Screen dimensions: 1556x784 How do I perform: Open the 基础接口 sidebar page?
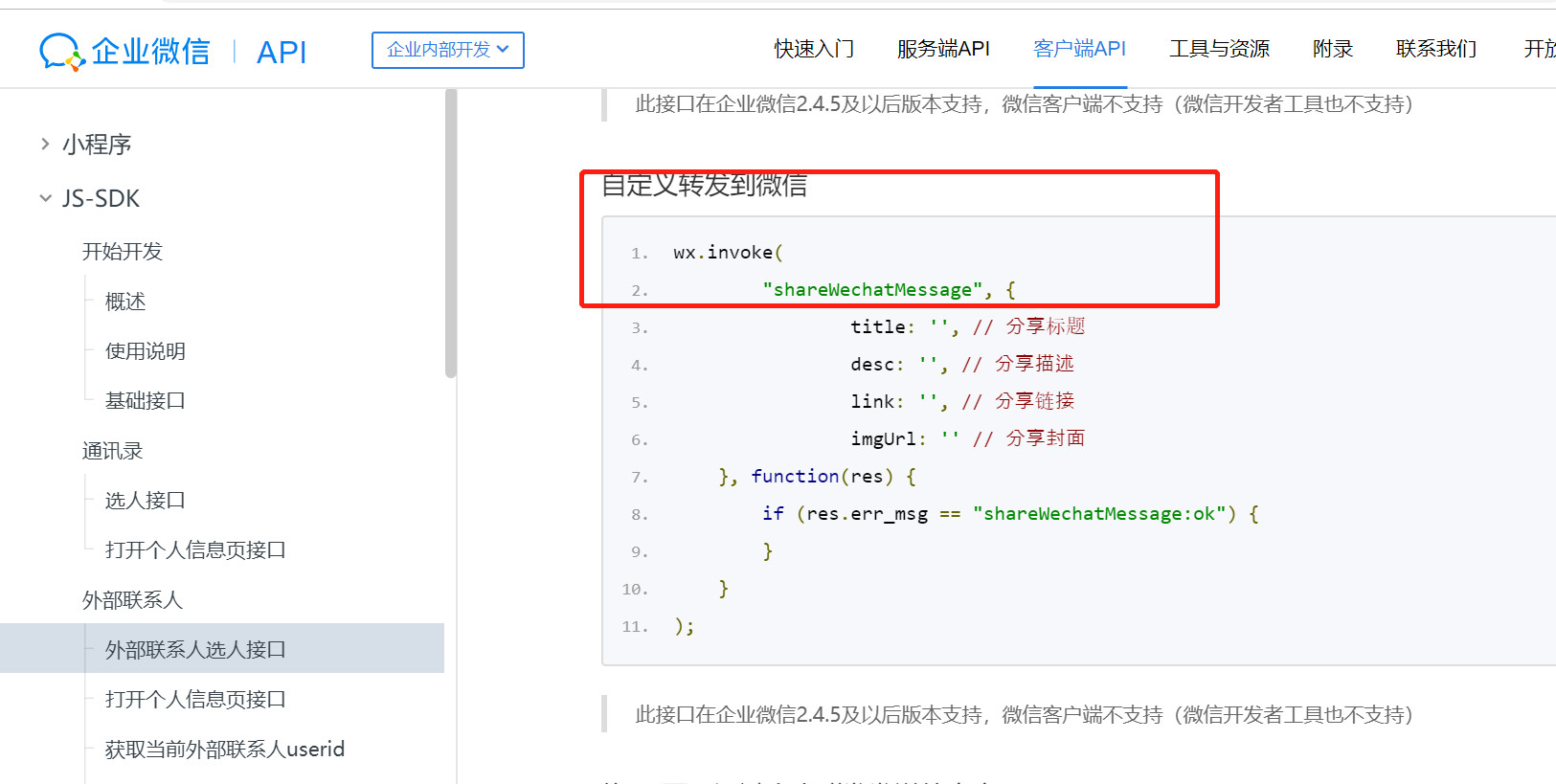(146, 401)
